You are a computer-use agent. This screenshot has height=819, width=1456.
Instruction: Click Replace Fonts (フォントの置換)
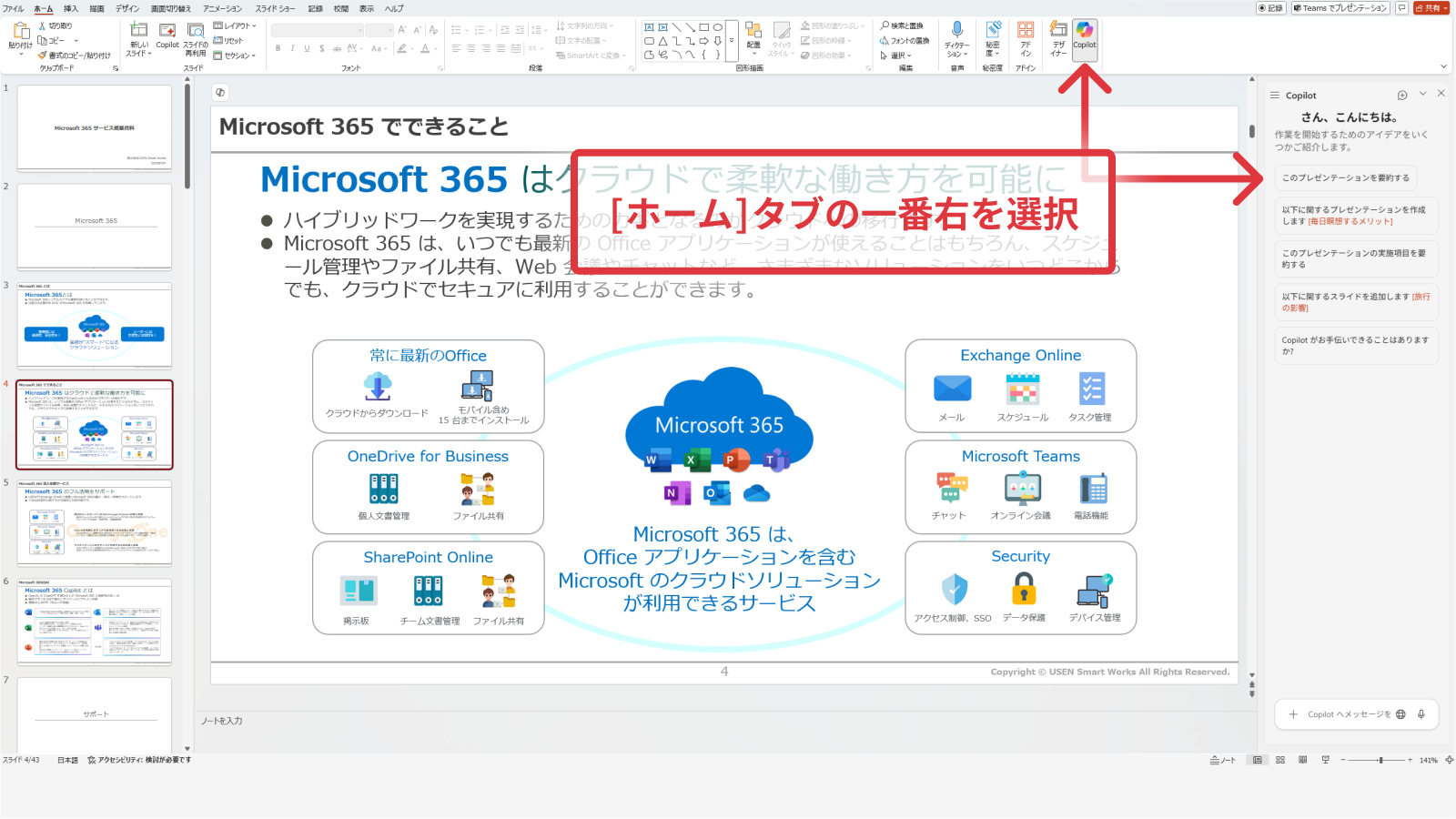(905, 41)
